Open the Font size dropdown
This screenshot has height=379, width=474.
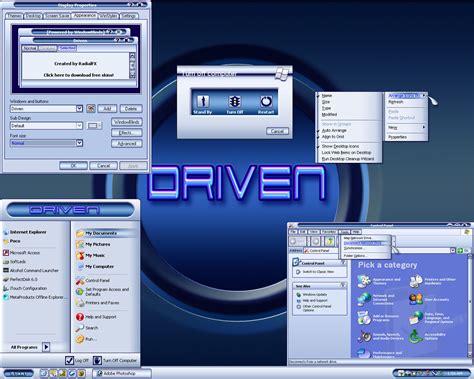coord(79,143)
